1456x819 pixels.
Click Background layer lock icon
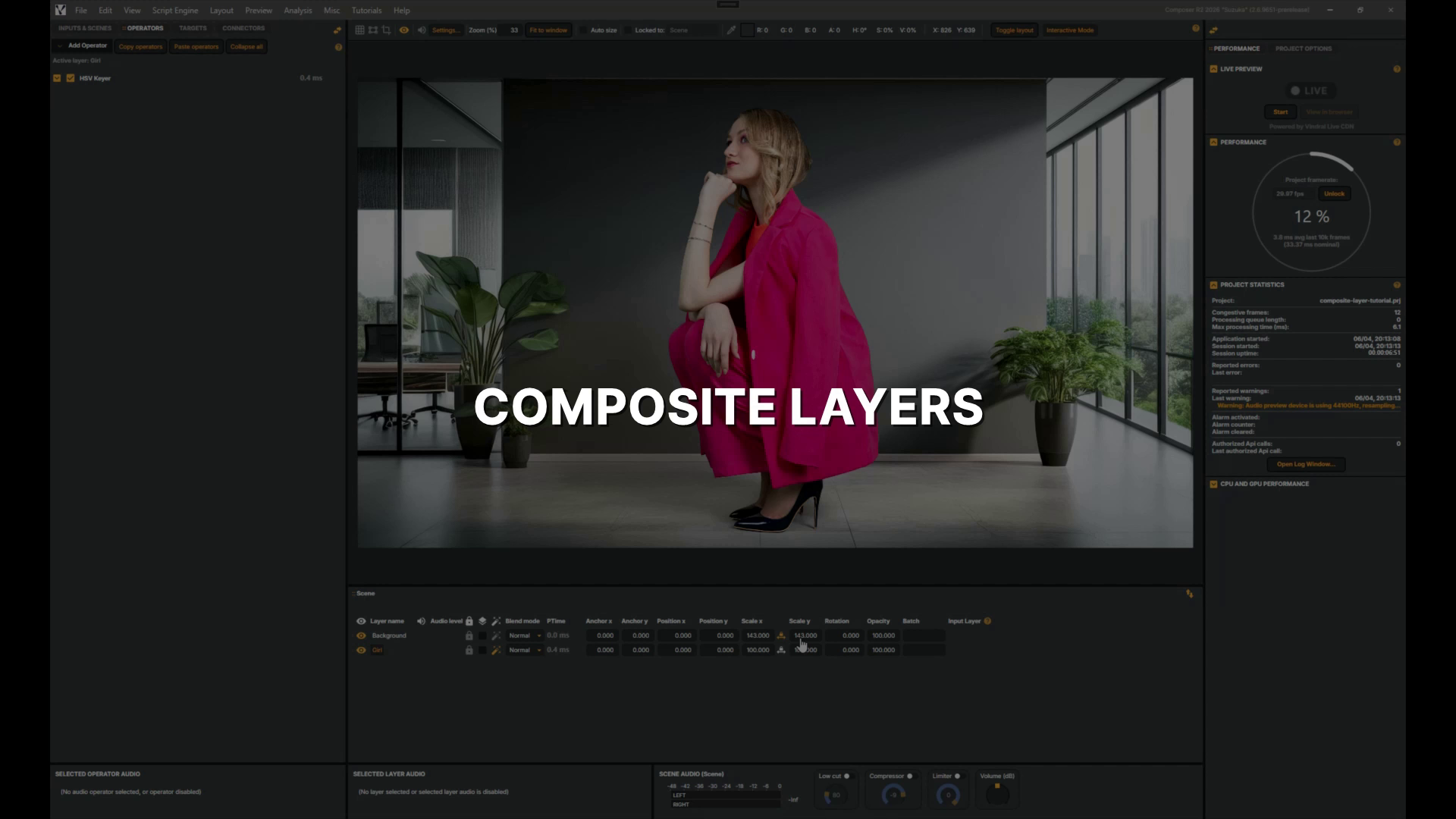469,635
